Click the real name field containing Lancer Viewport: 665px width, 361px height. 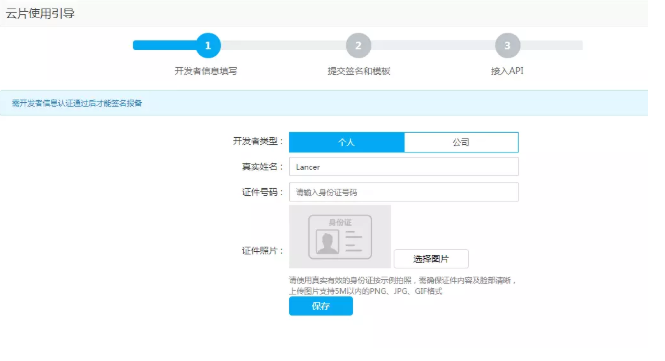(404, 167)
